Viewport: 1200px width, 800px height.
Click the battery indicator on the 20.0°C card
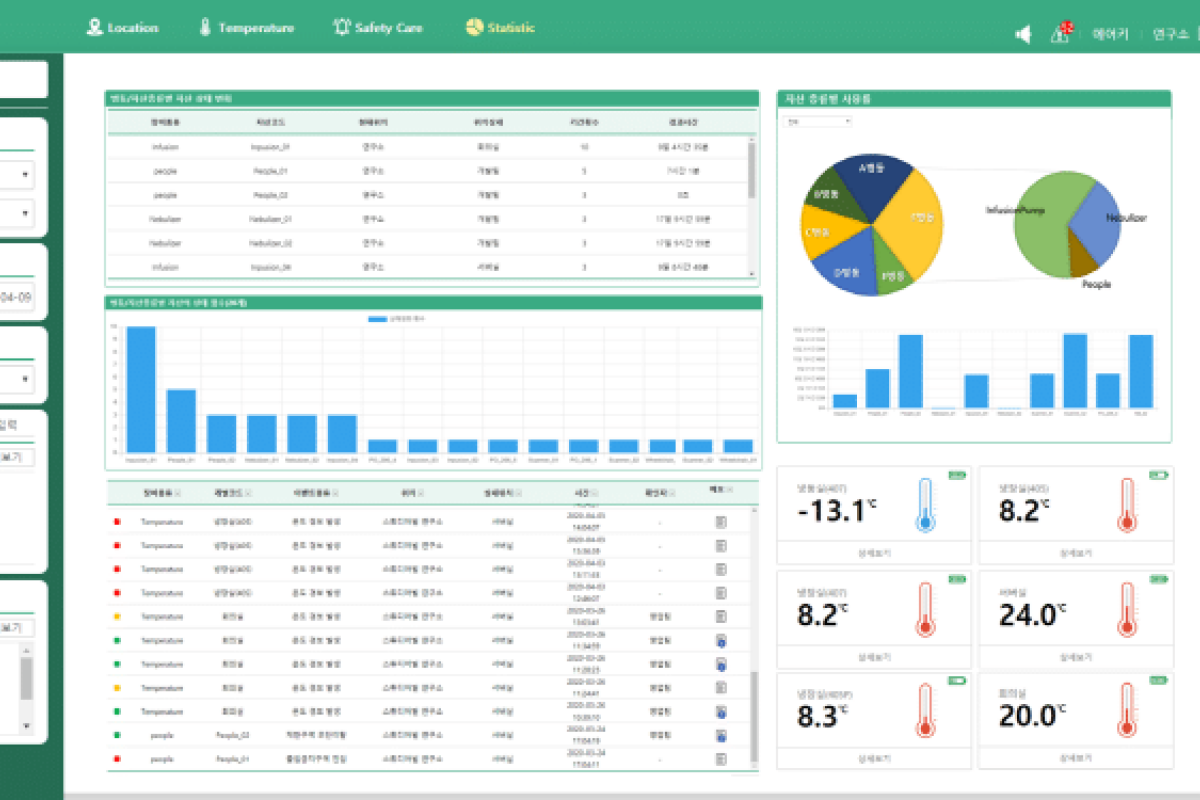[x=1159, y=681]
